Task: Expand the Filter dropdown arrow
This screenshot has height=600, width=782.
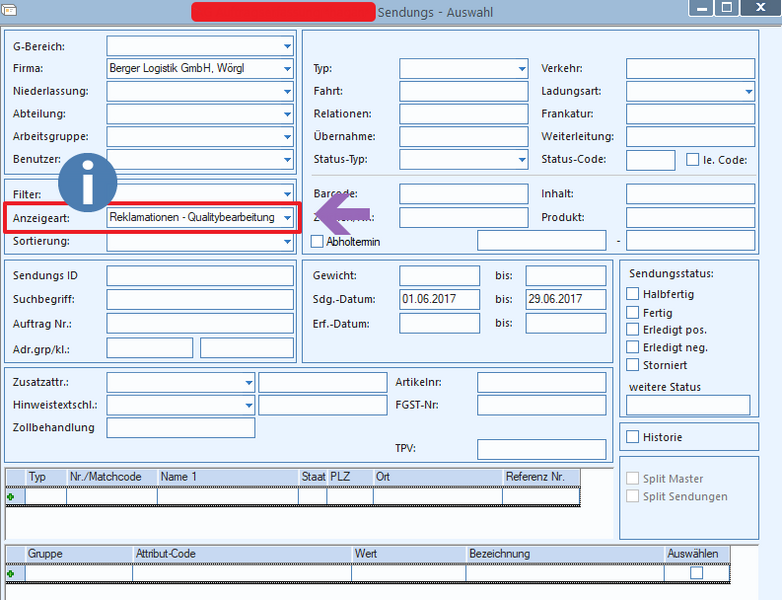Action: tap(287, 194)
